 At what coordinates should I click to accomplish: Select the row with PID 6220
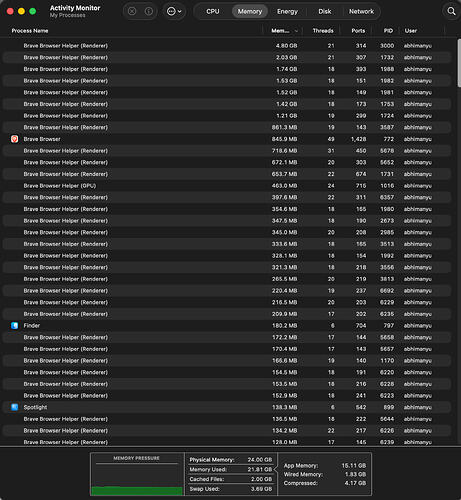pyautogui.click(x=227, y=372)
